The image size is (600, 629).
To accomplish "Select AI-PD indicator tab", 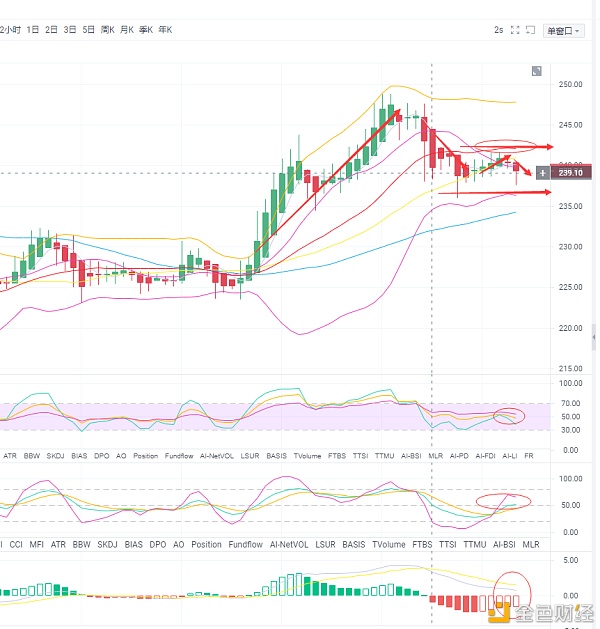I will [x=459, y=456].
